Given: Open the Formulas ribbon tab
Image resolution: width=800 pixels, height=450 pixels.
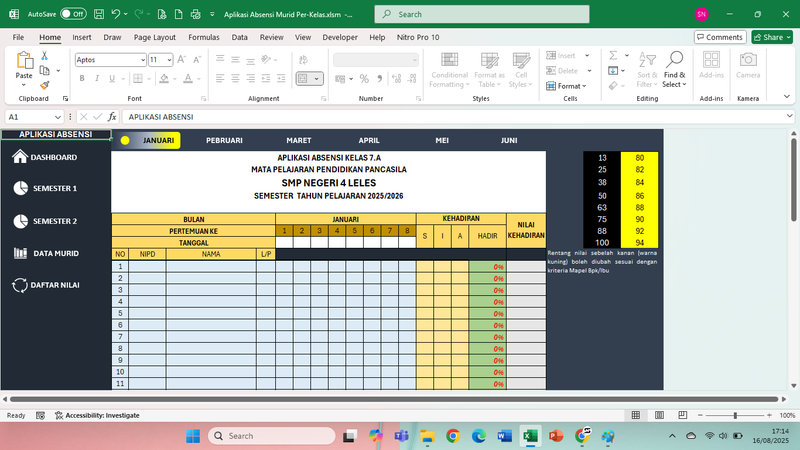Looking at the screenshot, I should (203, 37).
